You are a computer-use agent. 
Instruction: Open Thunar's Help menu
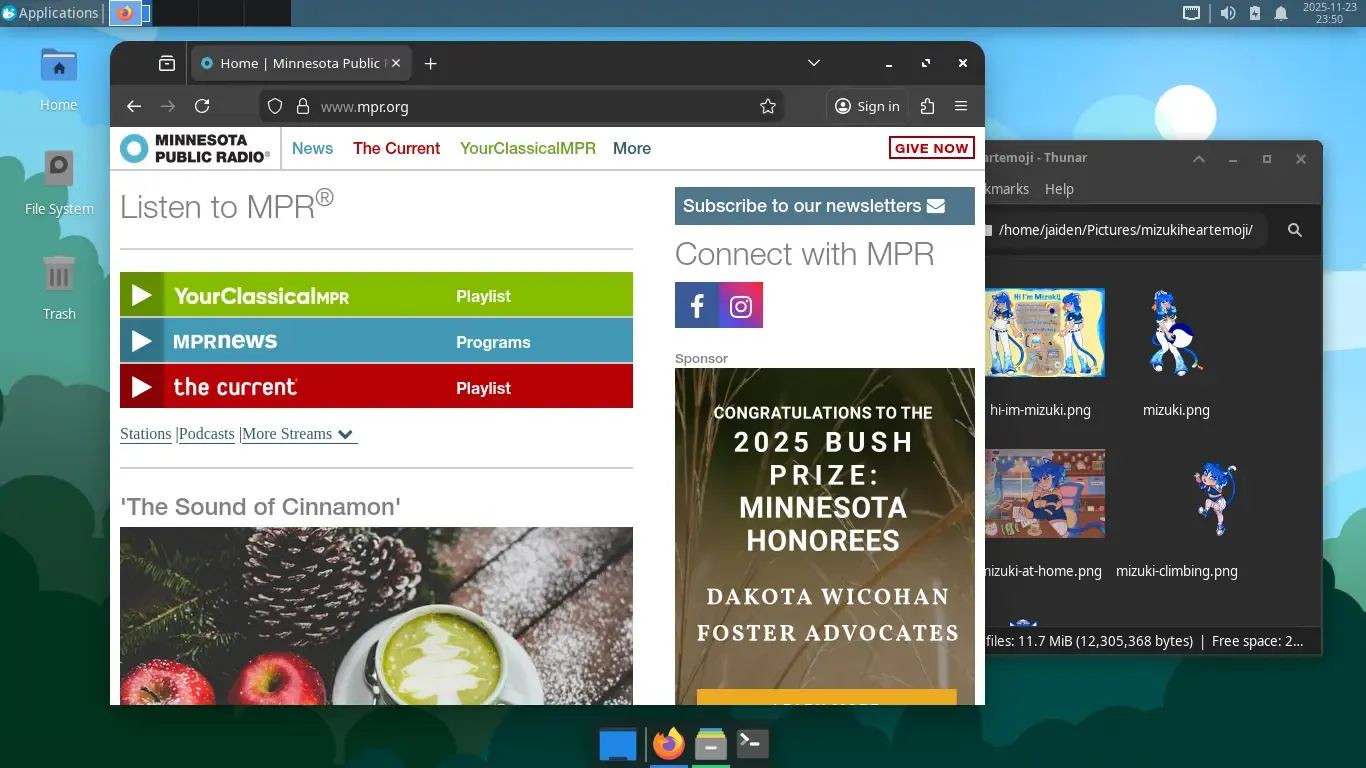(x=1059, y=189)
